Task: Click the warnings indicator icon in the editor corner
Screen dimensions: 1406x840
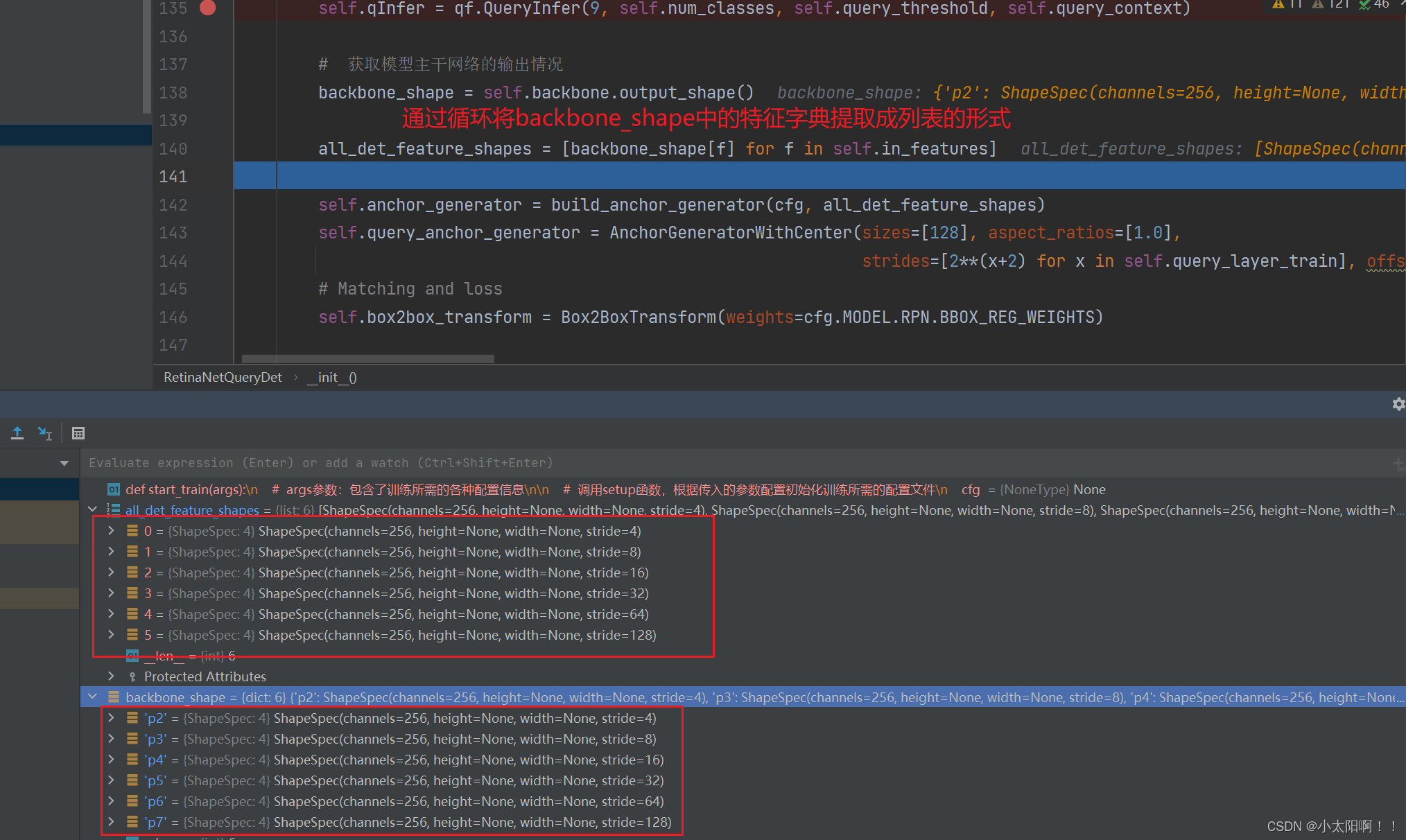Action: pos(1279,4)
